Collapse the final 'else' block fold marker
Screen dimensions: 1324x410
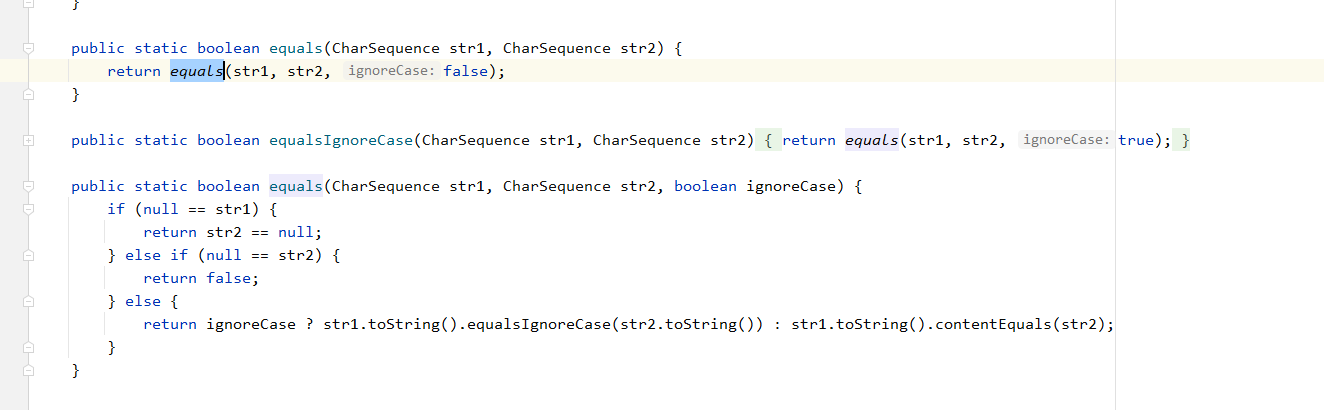pyautogui.click(x=29, y=302)
